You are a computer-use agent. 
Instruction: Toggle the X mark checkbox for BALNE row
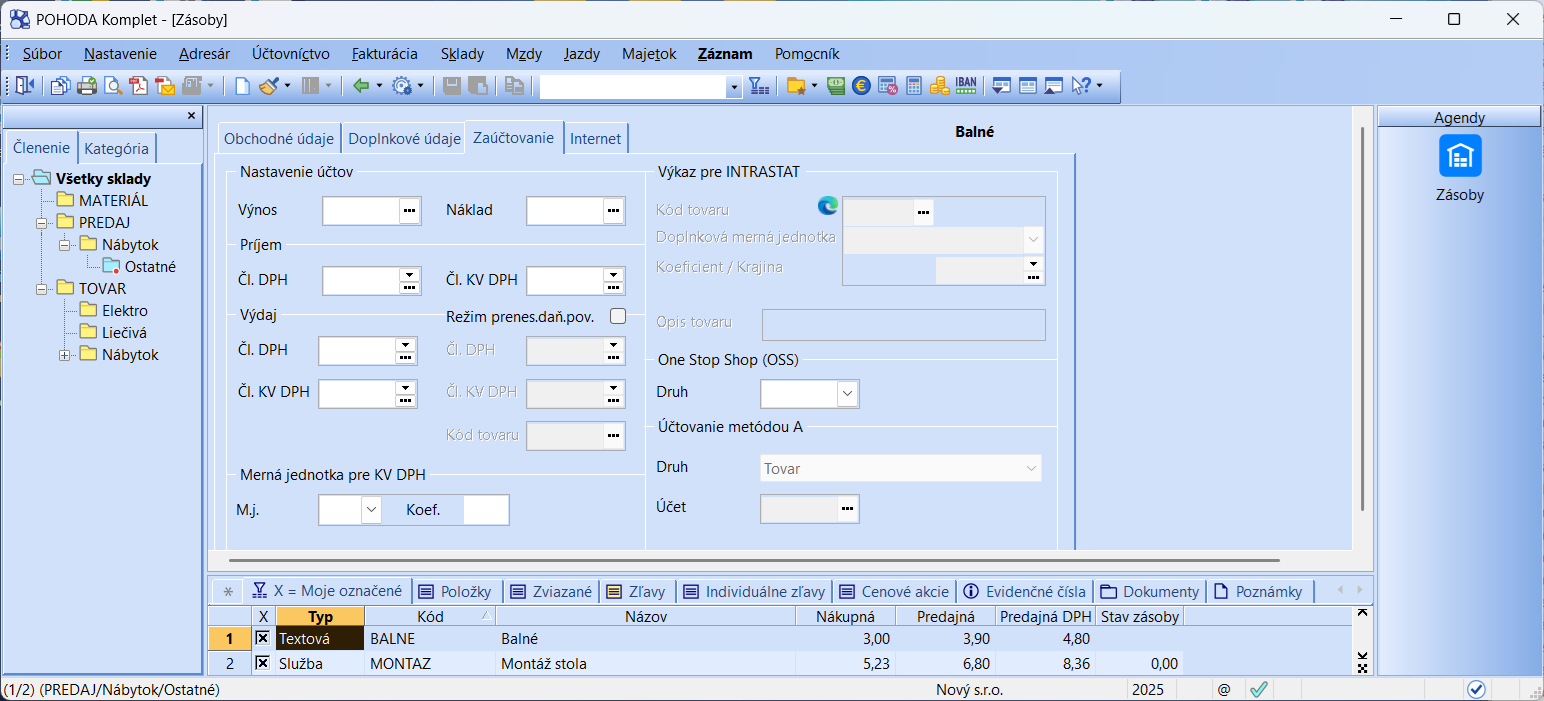(262, 638)
